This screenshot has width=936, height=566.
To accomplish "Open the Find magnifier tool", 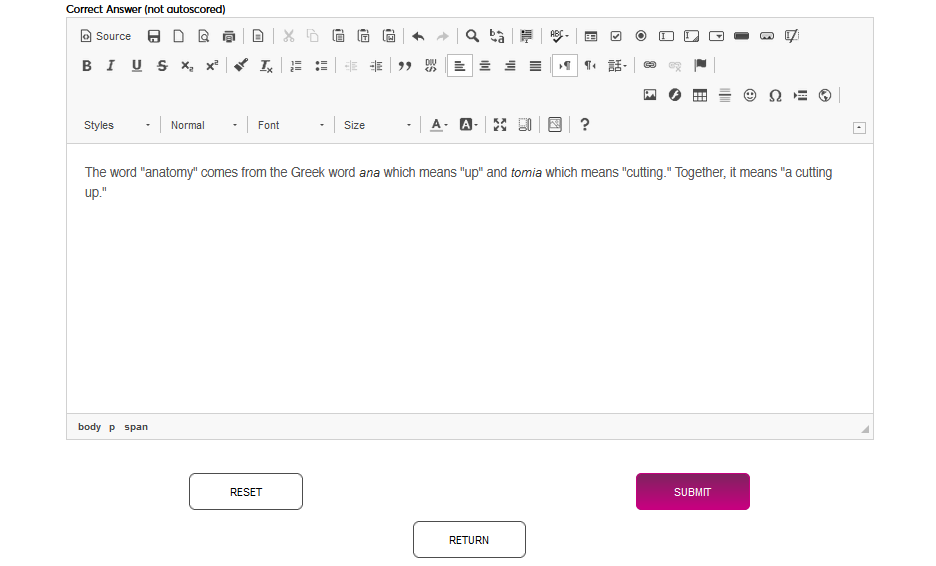I will 472,36.
